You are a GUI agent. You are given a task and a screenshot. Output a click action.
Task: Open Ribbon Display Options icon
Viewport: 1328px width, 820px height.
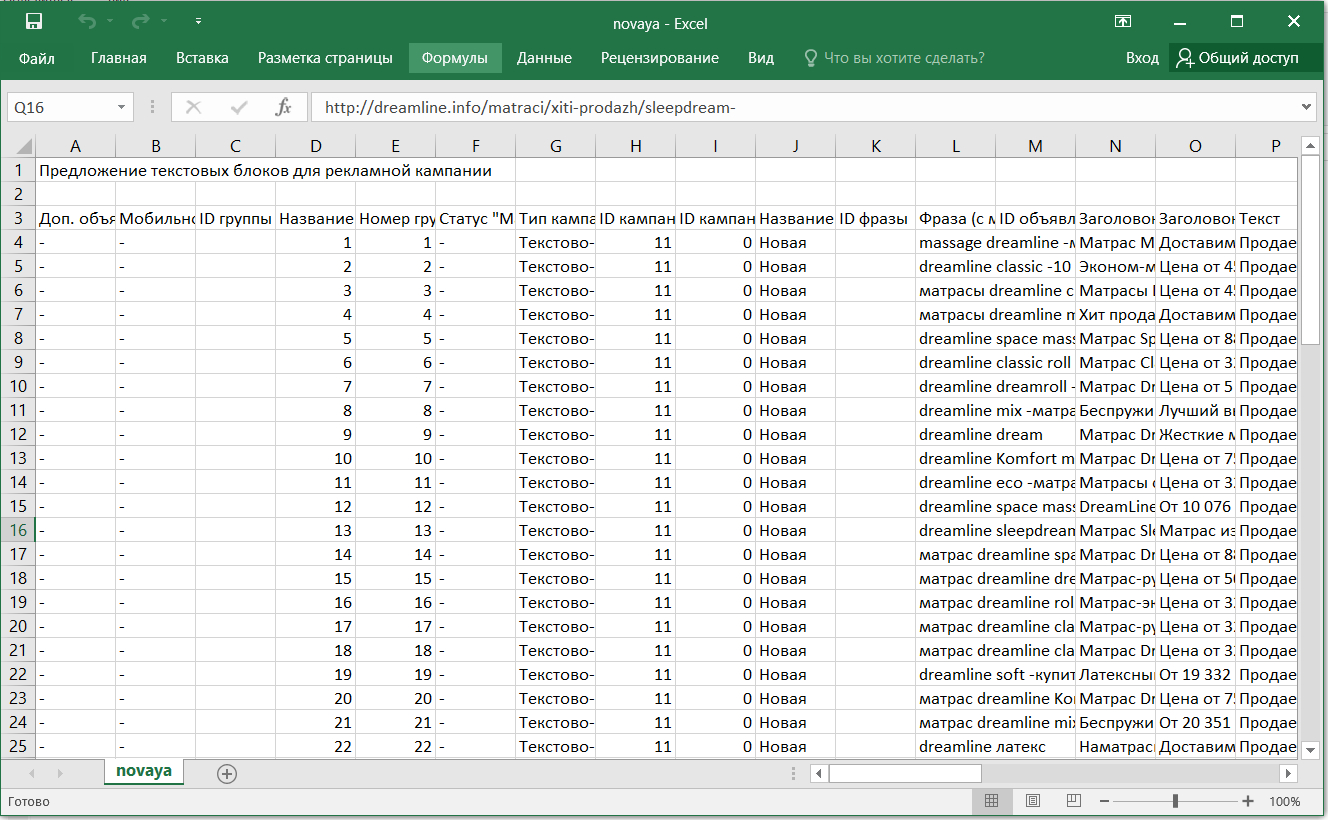tap(1123, 21)
